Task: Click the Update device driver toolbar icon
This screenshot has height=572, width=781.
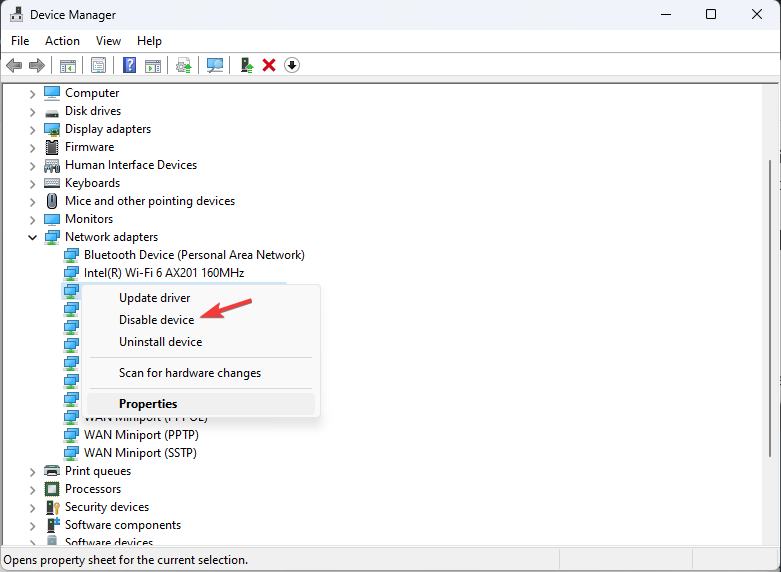Action: tap(184, 65)
